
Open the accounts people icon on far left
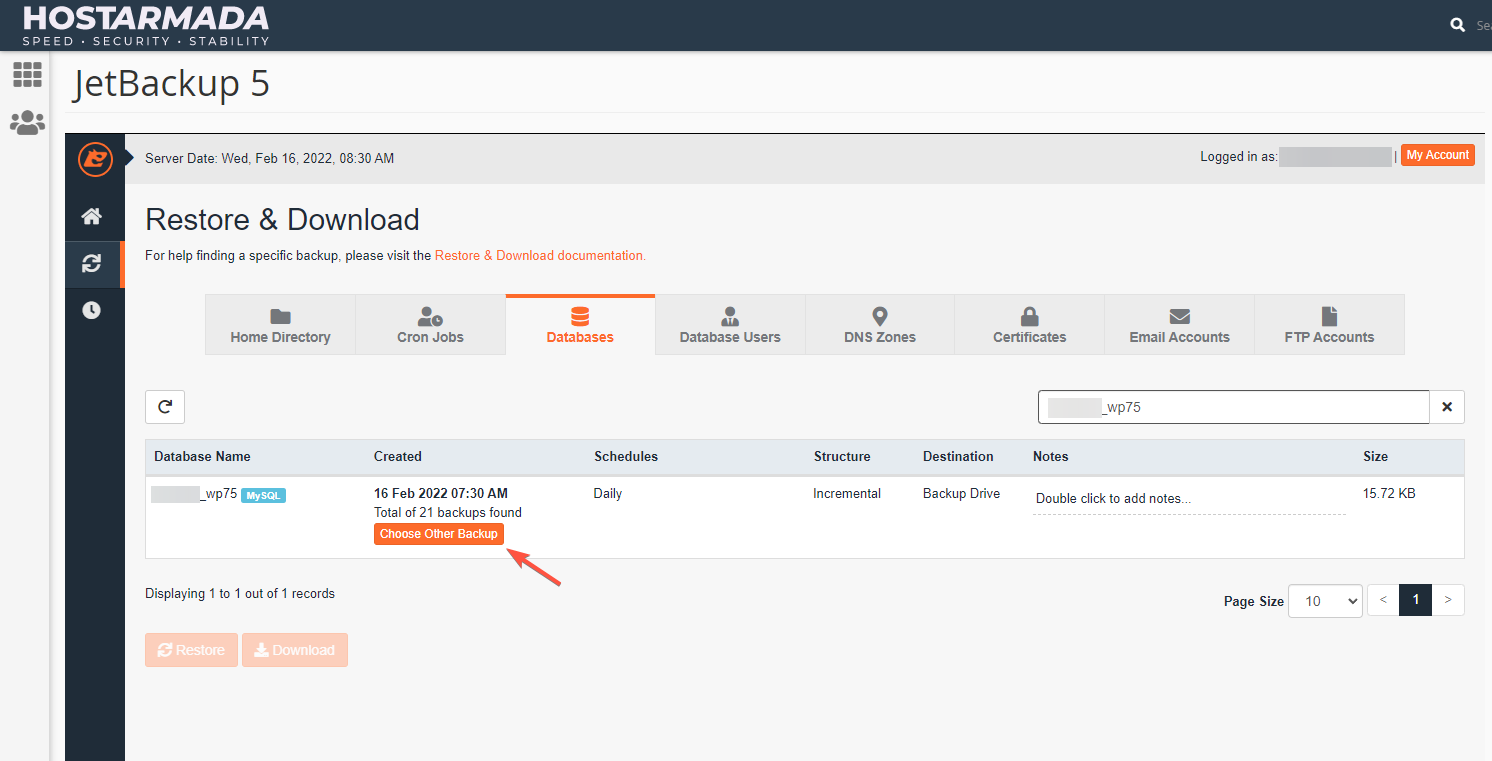pos(27,122)
